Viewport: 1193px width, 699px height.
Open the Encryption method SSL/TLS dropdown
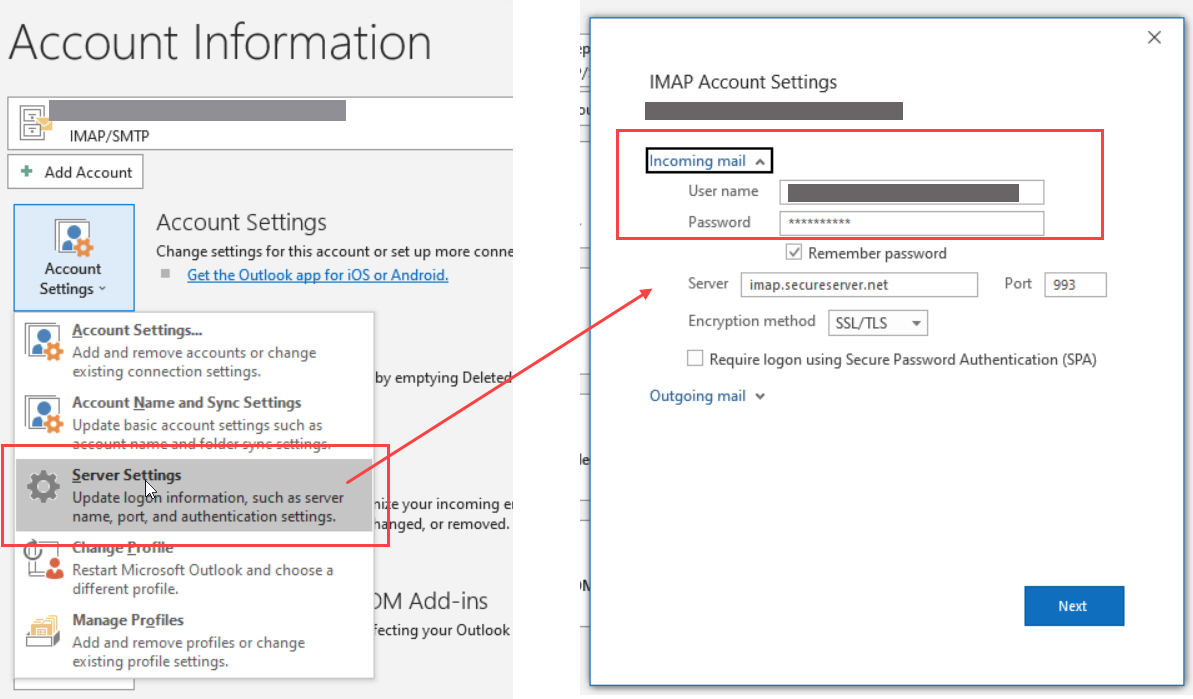[x=877, y=322]
